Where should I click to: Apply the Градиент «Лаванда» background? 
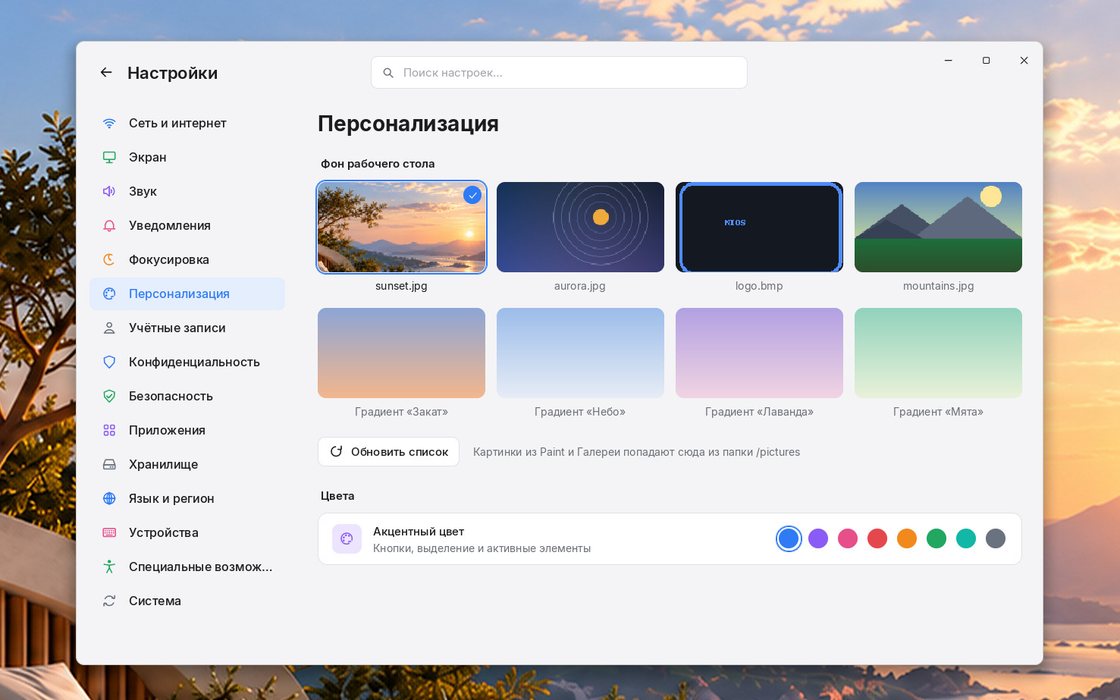[759, 353]
